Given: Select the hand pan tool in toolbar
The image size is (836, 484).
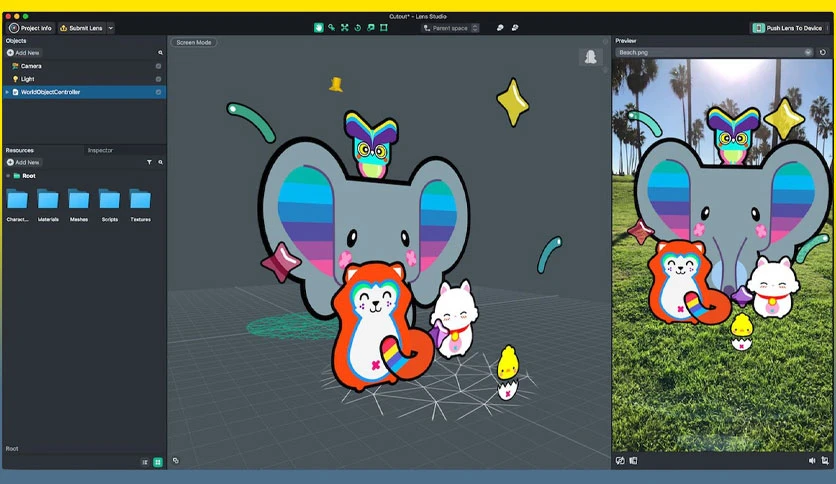Looking at the screenshot, I should click(318, 28).
